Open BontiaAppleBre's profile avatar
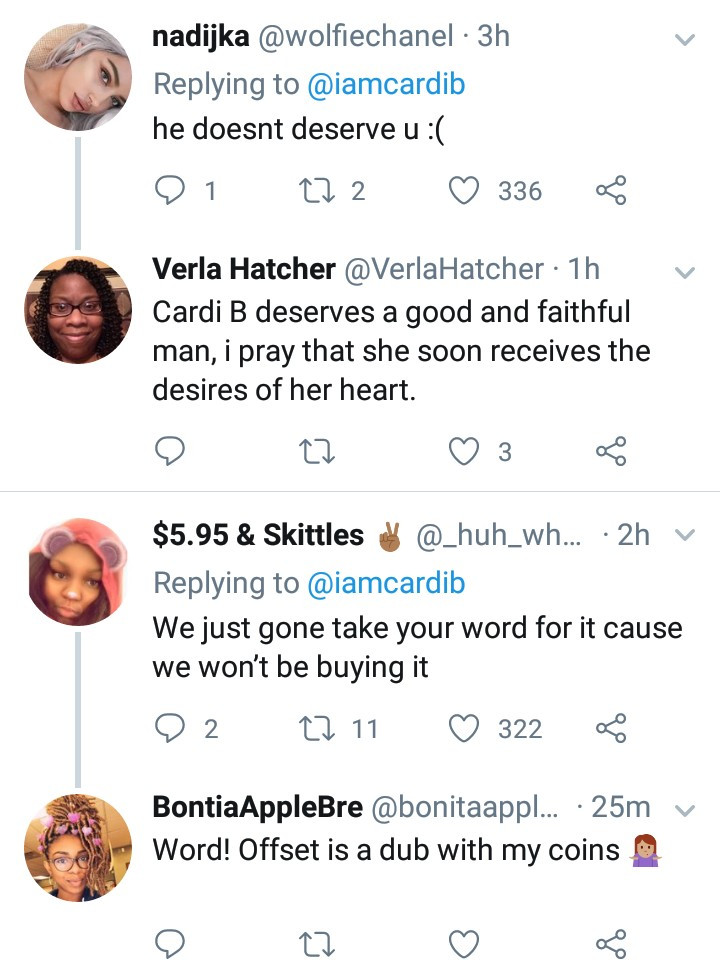The height and width of the screenshot is (963, 720). (x=78, y=847)
